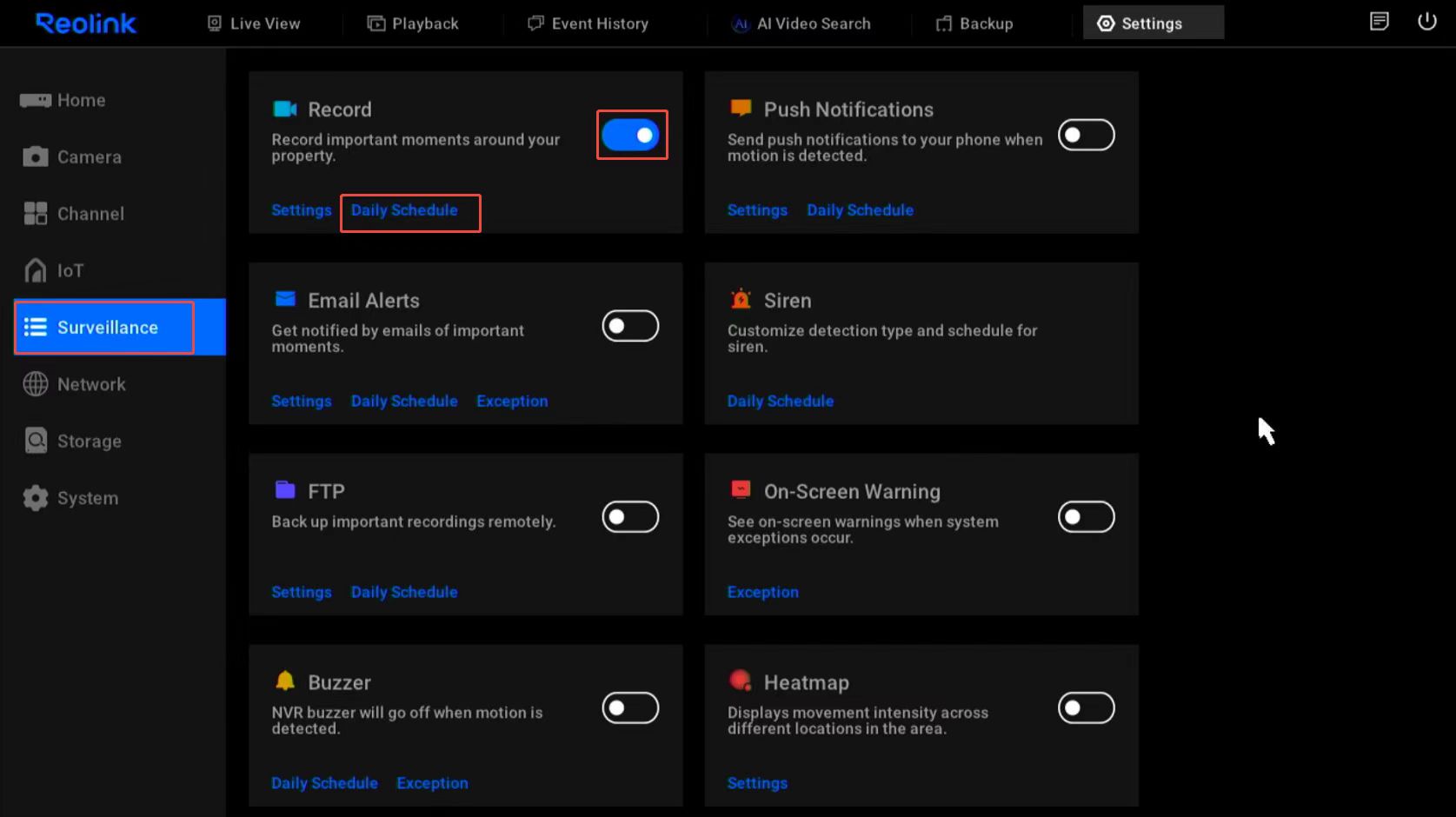Open Push Notifications Daily Schedule

pyautogui.click(x=860, y=210)
